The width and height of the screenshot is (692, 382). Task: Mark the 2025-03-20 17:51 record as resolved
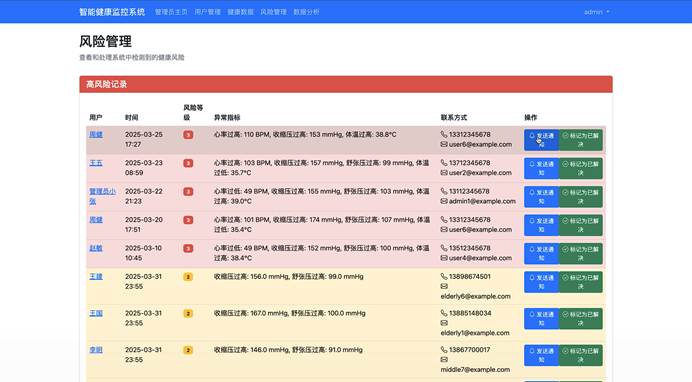[x=581, y=225]
